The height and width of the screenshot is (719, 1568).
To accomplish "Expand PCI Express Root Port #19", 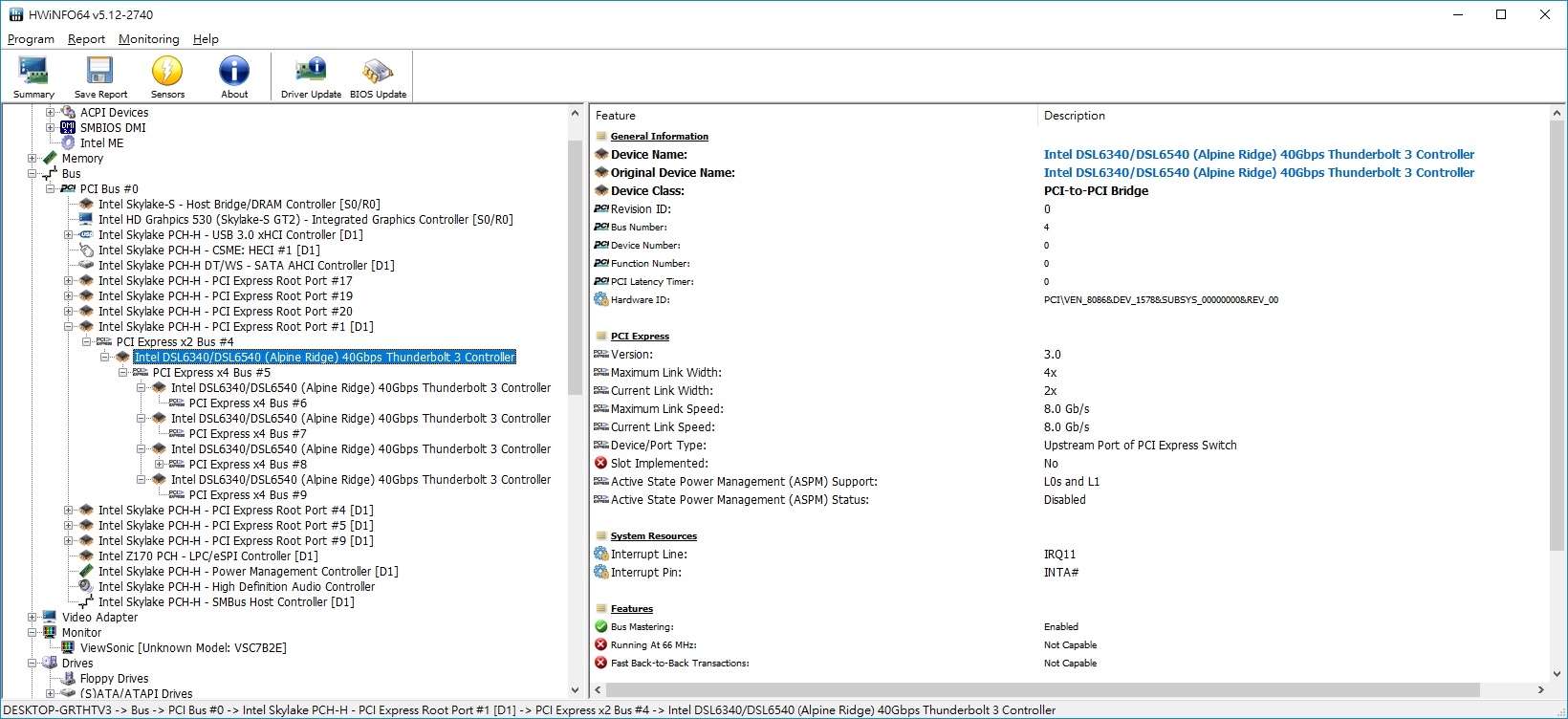I will click(x=68, y=295).
